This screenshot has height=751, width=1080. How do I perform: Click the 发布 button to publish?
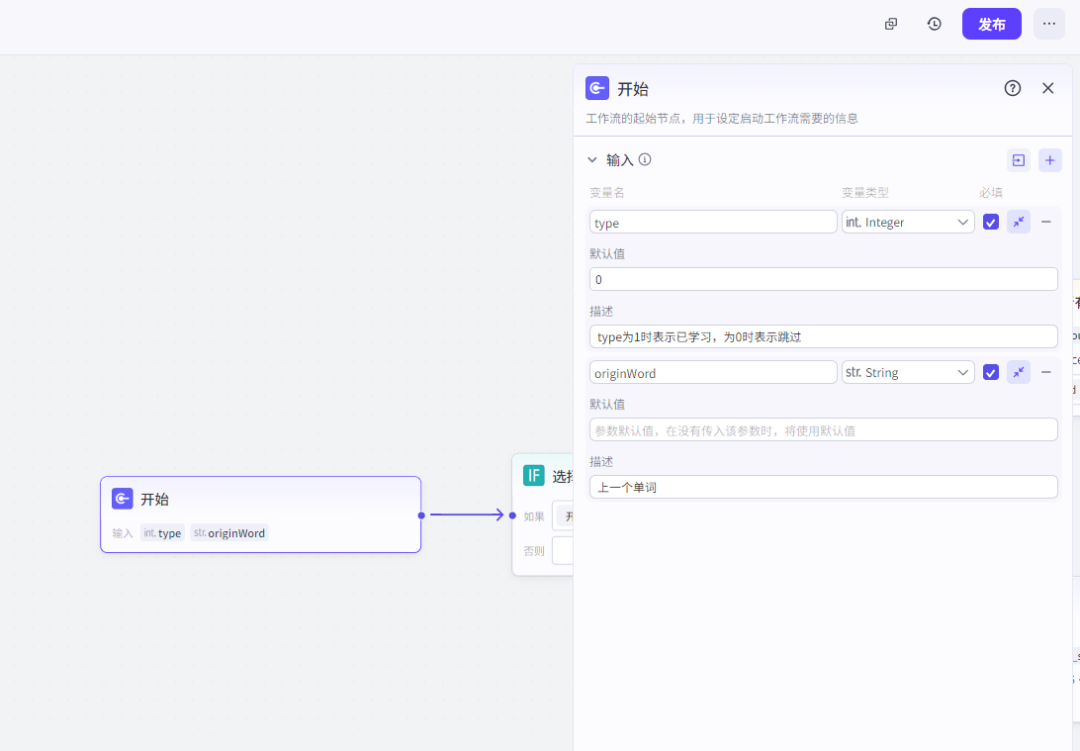[991, 23]
